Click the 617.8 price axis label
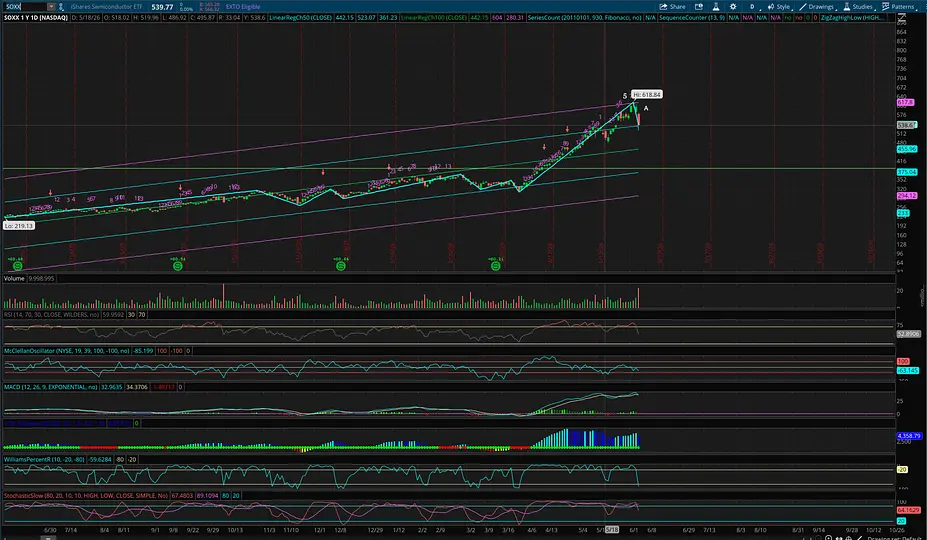Screen dimensions: 927x540 tap(906, 102)
